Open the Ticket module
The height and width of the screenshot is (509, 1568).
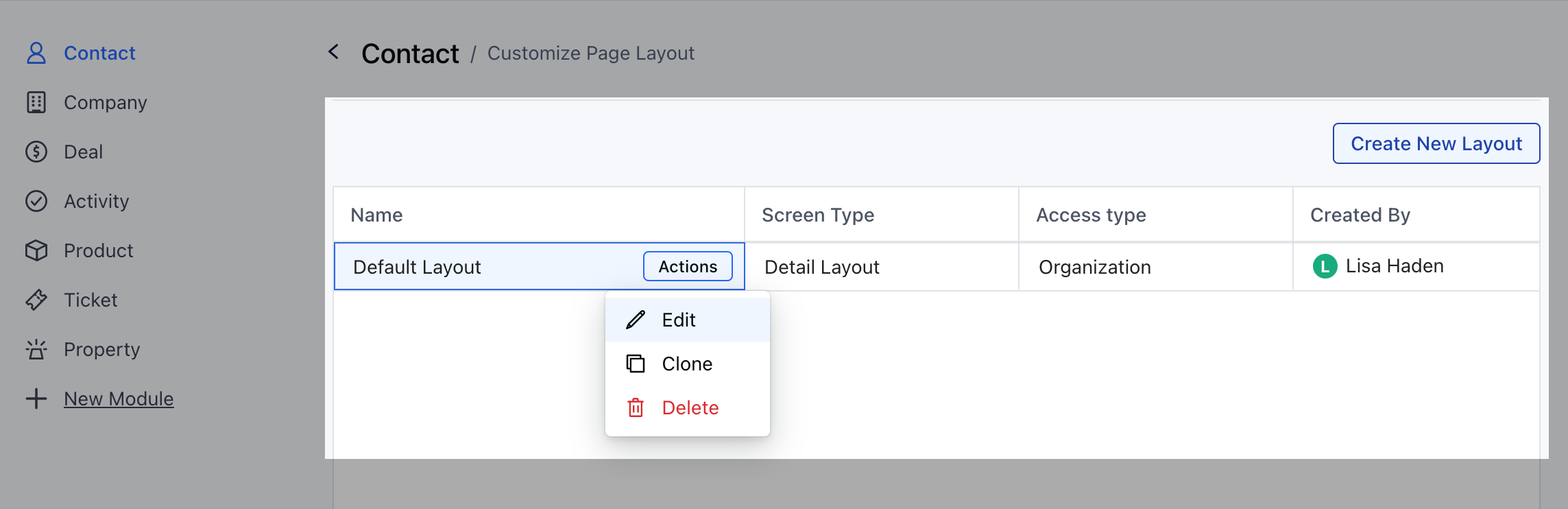(91, 300)
